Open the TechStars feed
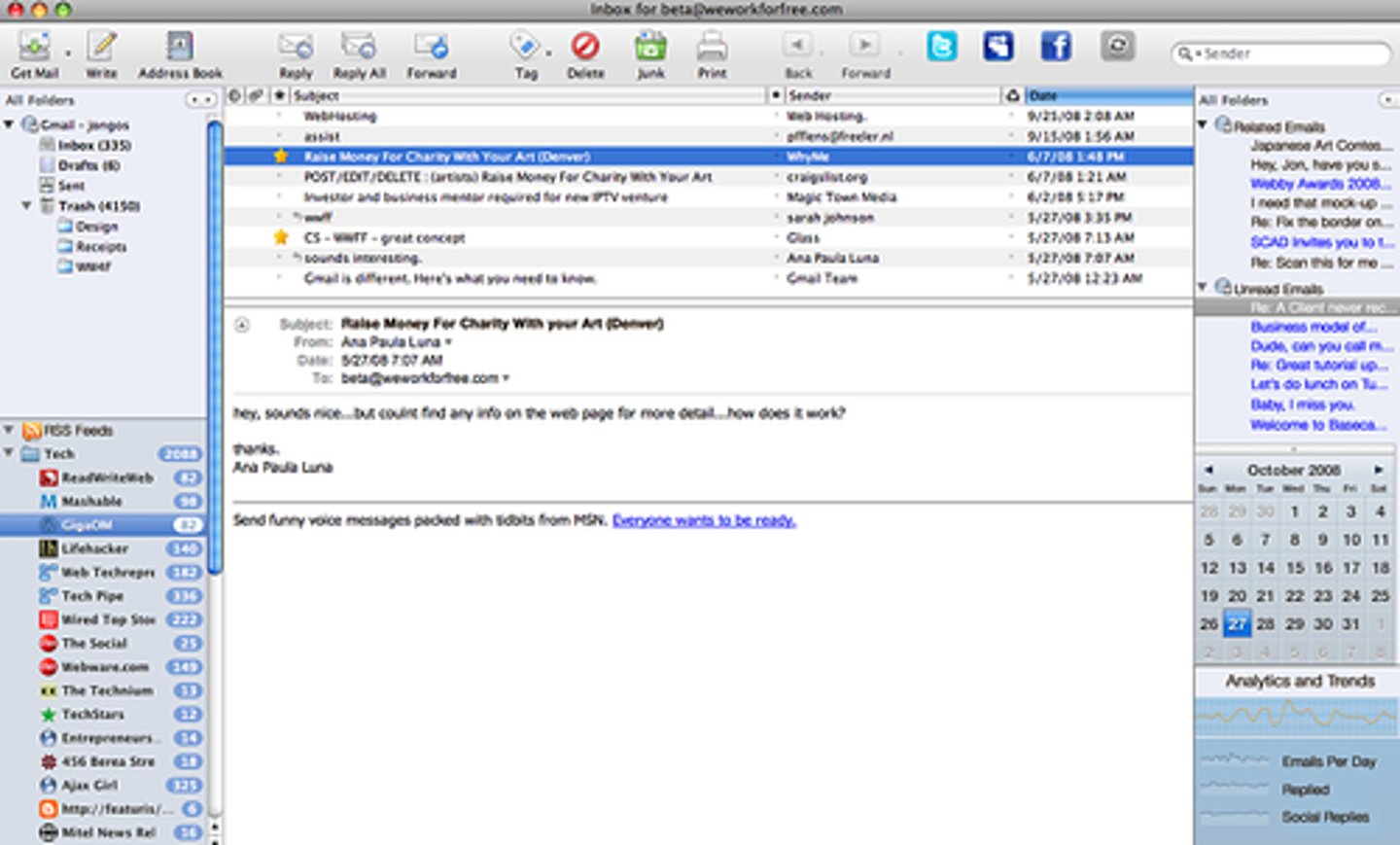This screenshot has height=845, width=1400. (x=92, y=714)
